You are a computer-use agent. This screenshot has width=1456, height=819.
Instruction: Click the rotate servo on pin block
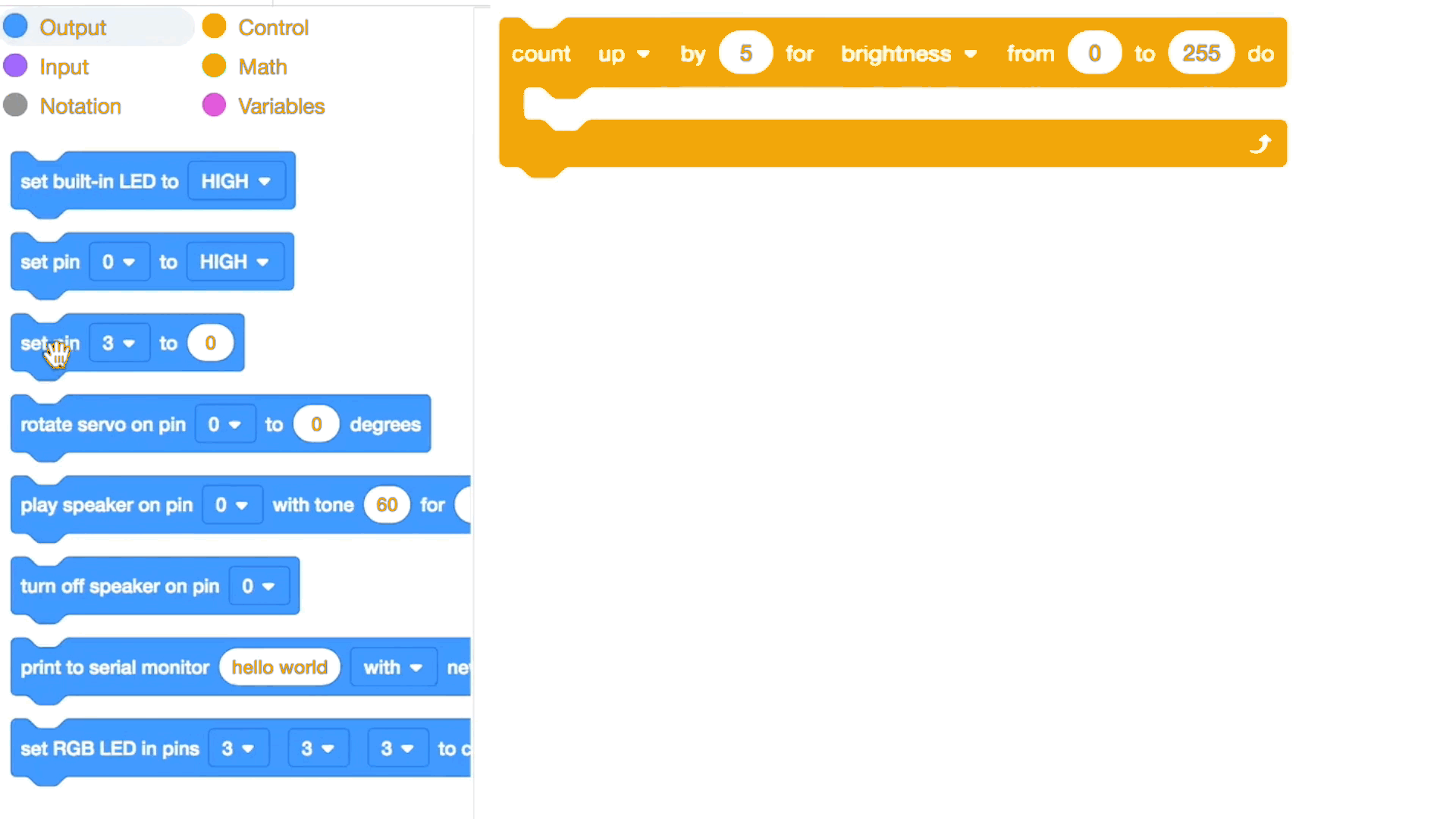point(220,425)
